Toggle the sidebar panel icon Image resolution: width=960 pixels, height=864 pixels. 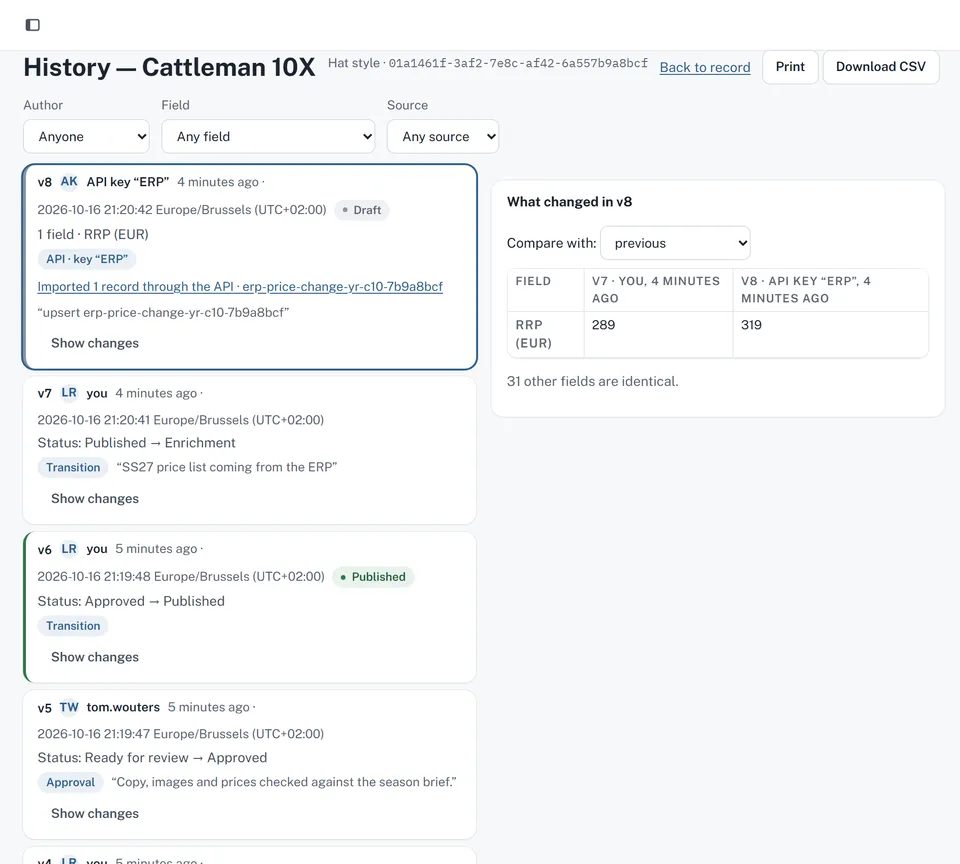coord(32,24)
